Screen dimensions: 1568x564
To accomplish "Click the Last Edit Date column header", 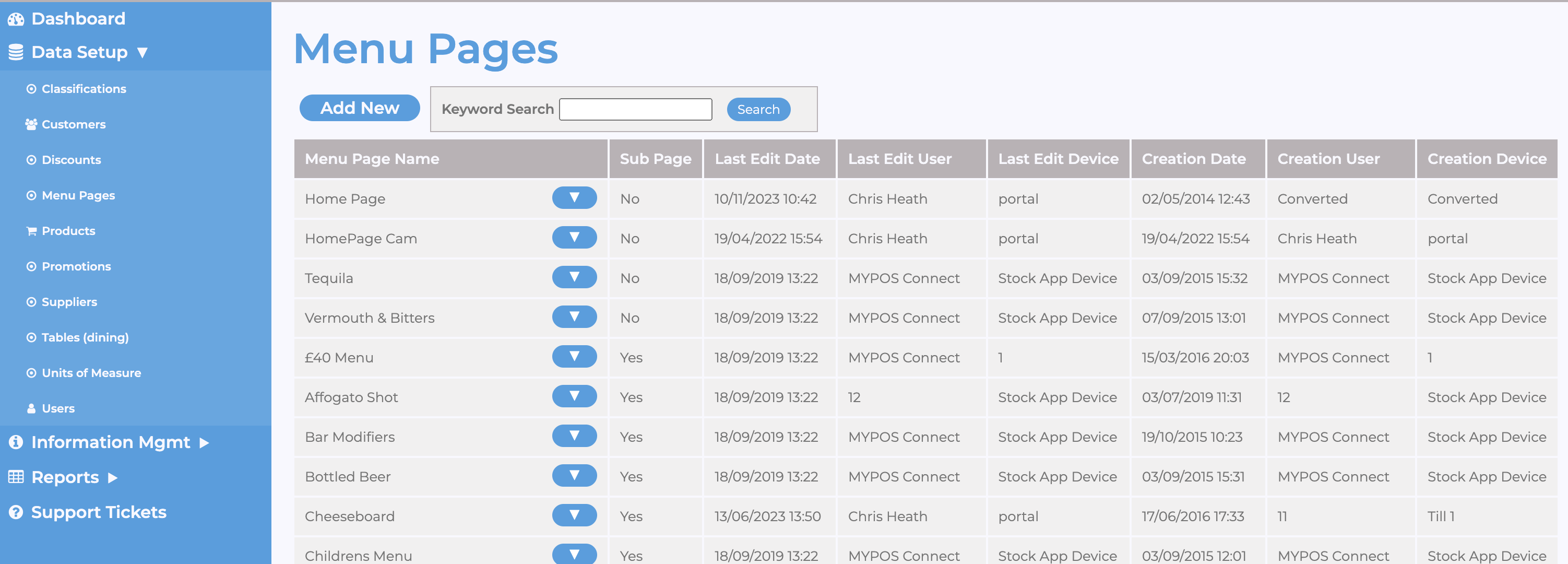I will [770, 159].
